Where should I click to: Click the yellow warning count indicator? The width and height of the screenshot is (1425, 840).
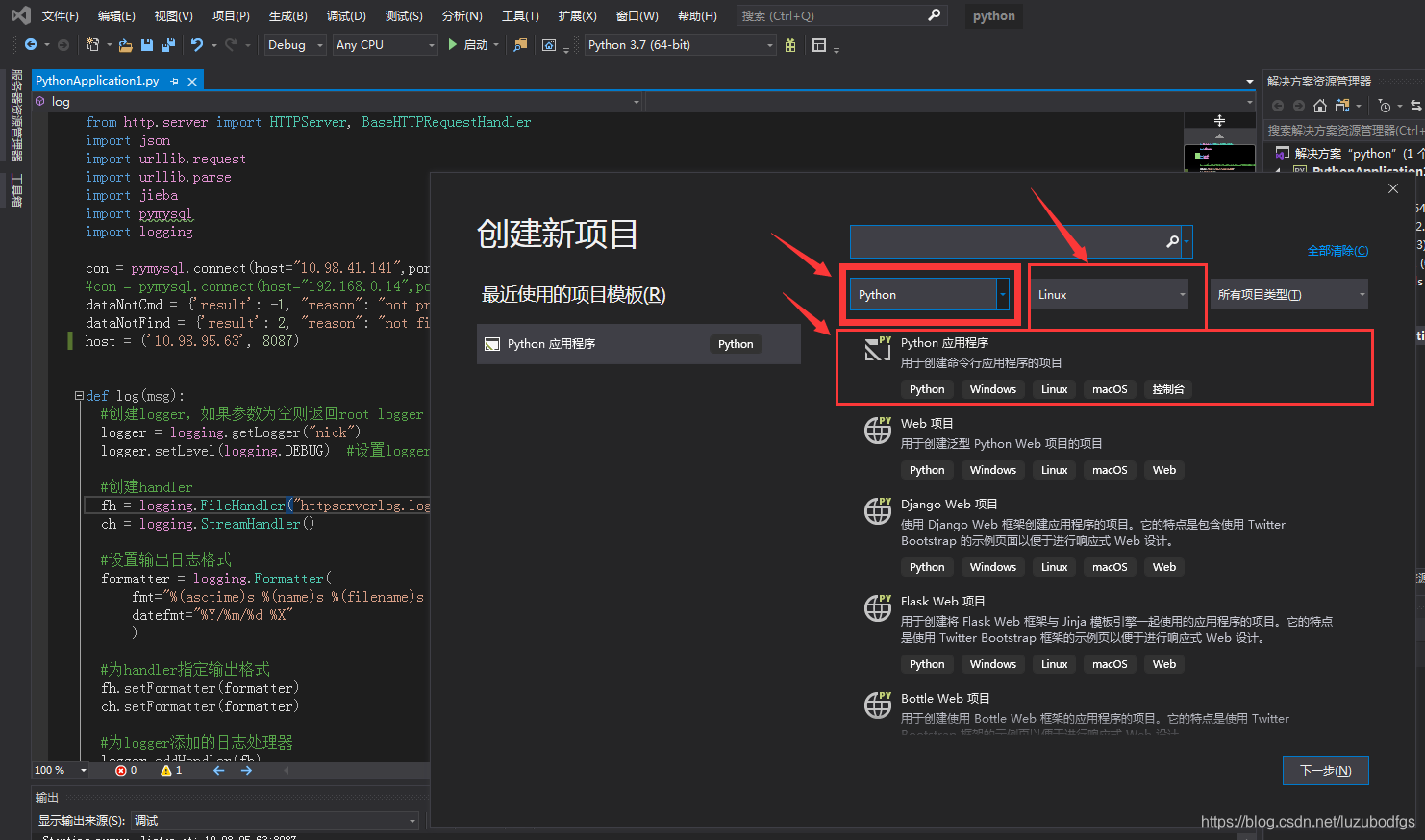(x=171, y=770)
